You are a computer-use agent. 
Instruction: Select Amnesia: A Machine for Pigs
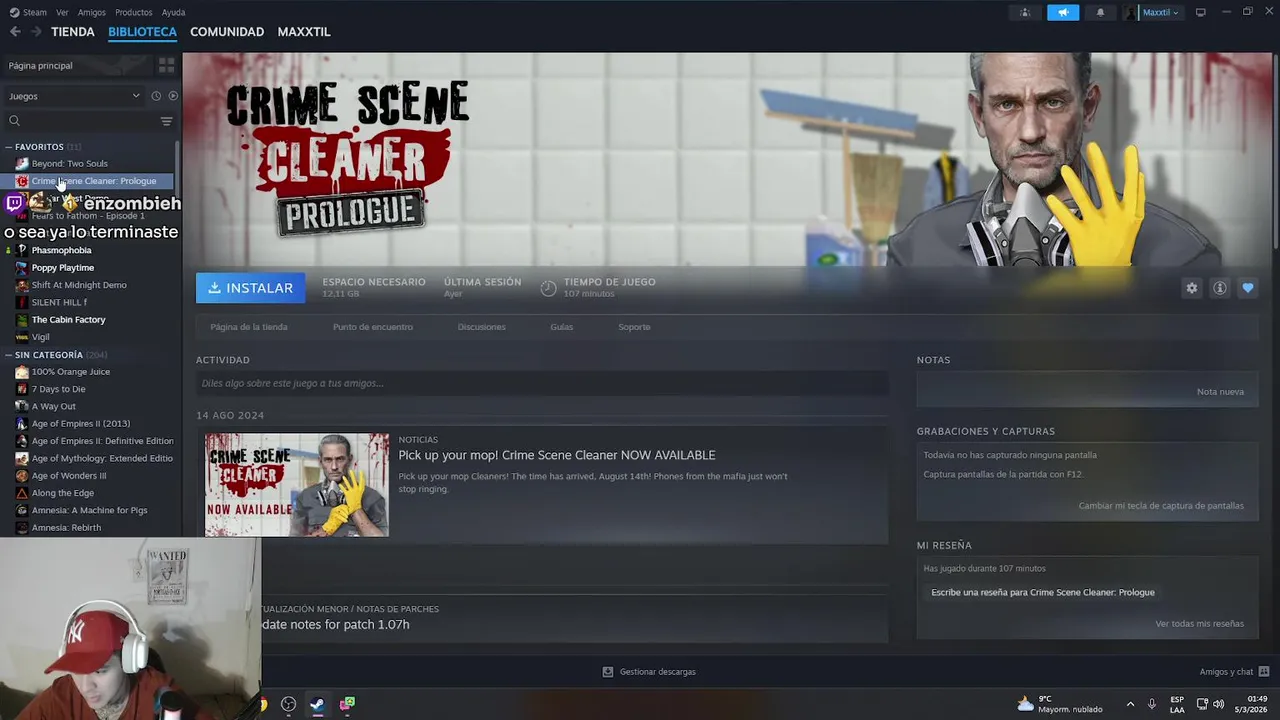pos(89,510)
